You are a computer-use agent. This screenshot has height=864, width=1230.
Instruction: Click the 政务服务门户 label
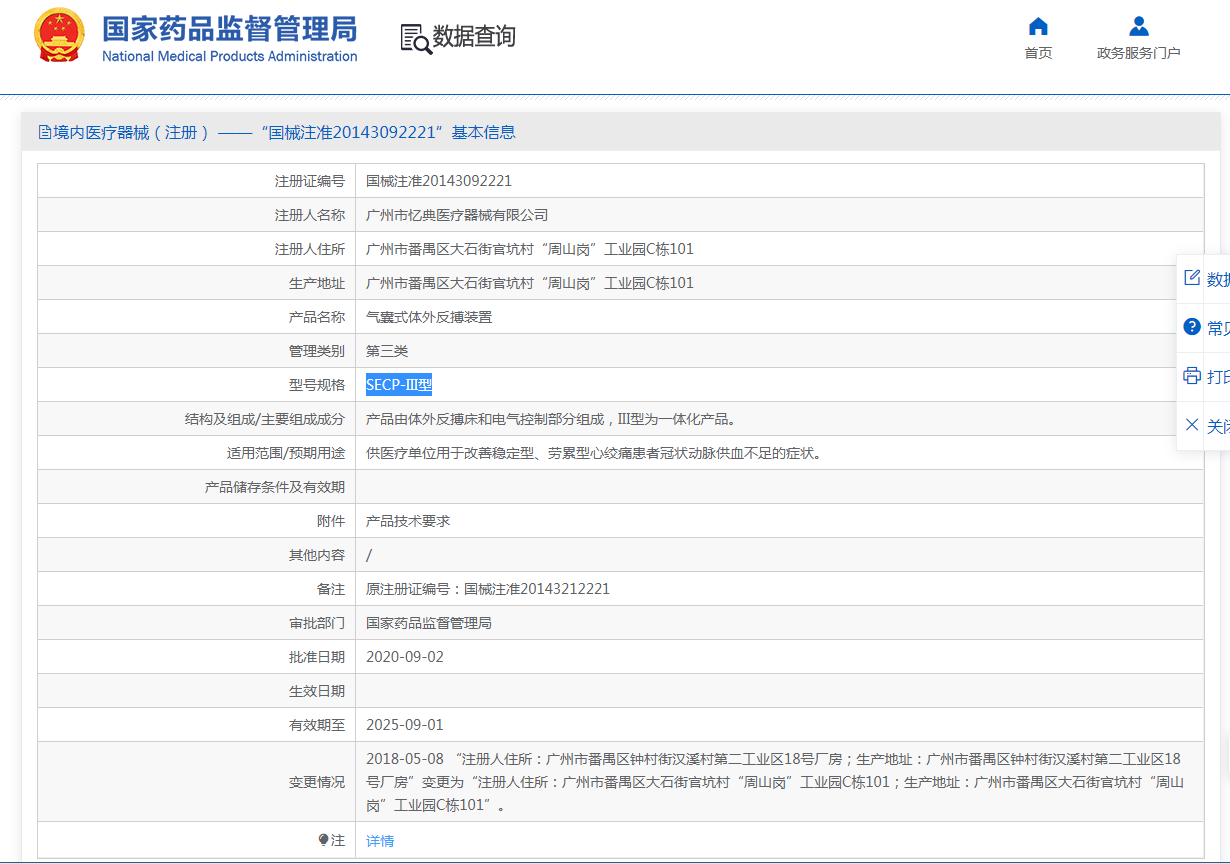1138,53
